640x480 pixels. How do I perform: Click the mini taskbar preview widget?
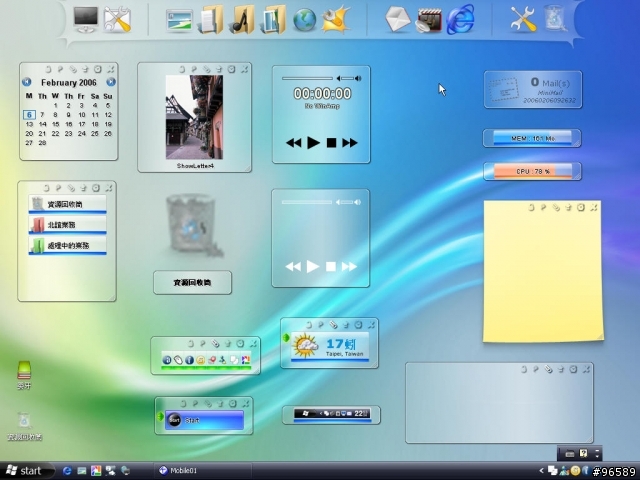(331, 414)
